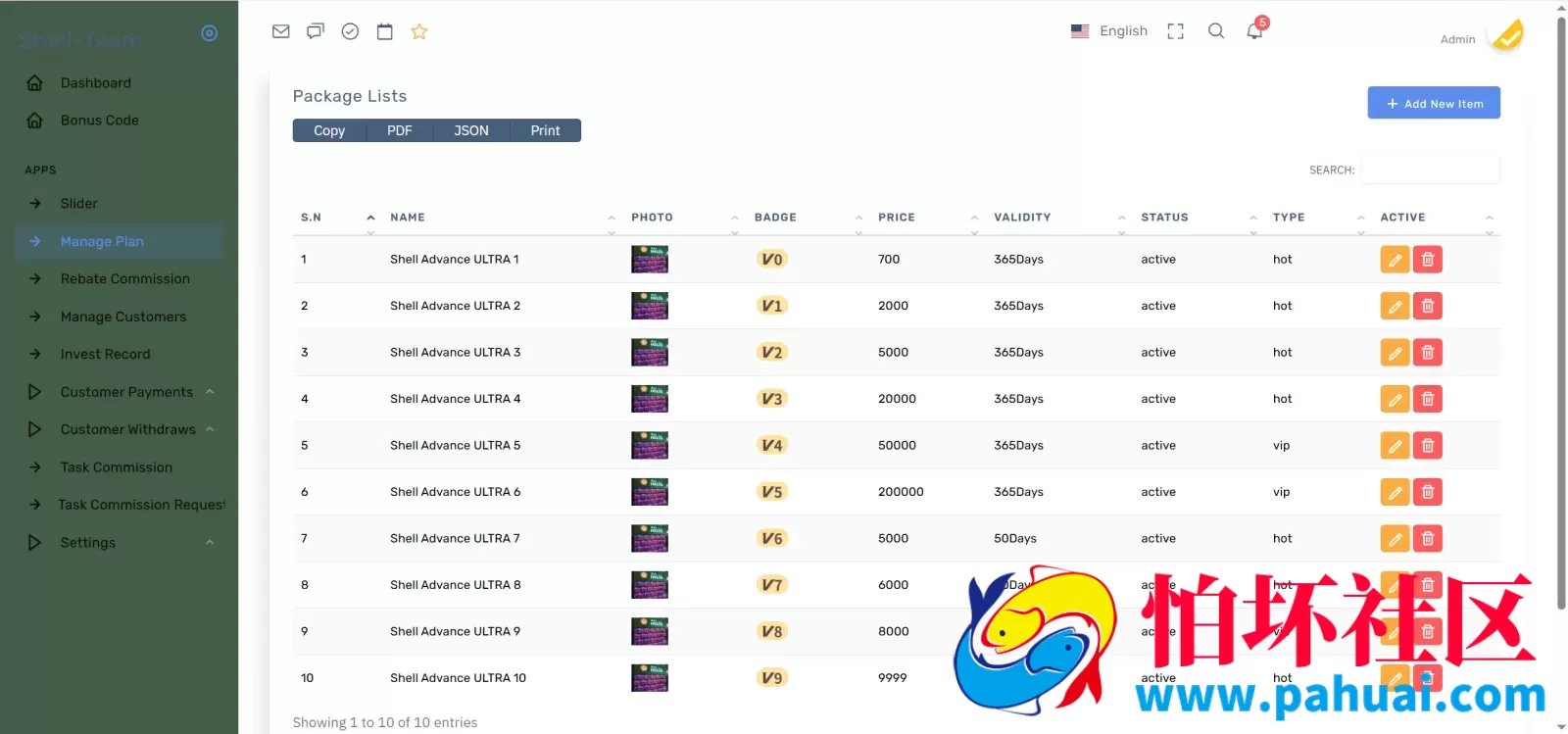Export package list as JSON
Image resolution: width=1568 pixels, height=734 pixels.
[x=471, y=130]
